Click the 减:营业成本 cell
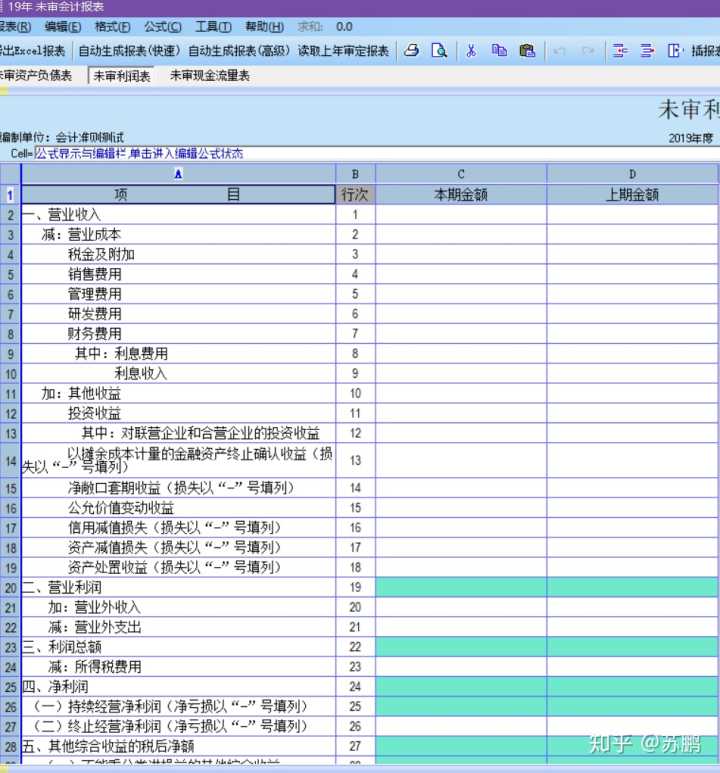Image resolution: width=720 pixels, height=773 pixels. pyautogui.click(x=178, y=234)
